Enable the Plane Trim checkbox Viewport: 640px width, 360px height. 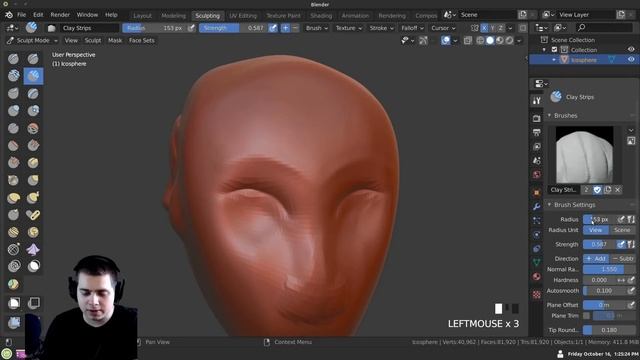(587, 316)
